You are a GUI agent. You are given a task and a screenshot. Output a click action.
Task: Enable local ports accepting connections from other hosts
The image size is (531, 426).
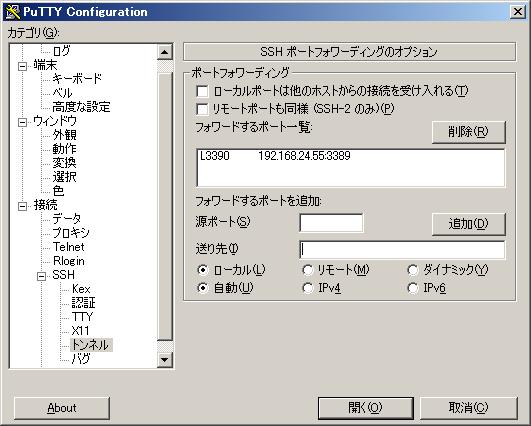[202, 91]
